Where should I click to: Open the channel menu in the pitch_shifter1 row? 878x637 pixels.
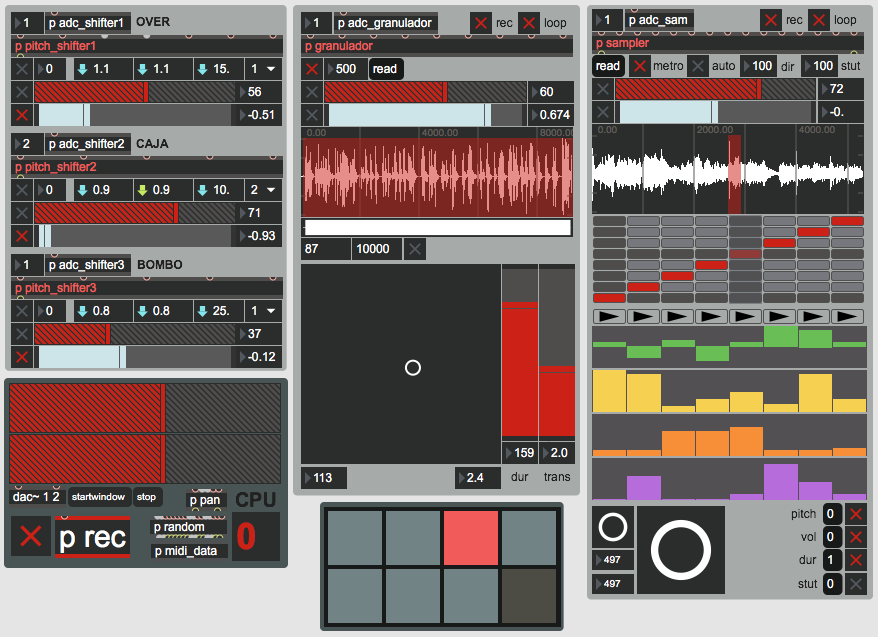263,69
